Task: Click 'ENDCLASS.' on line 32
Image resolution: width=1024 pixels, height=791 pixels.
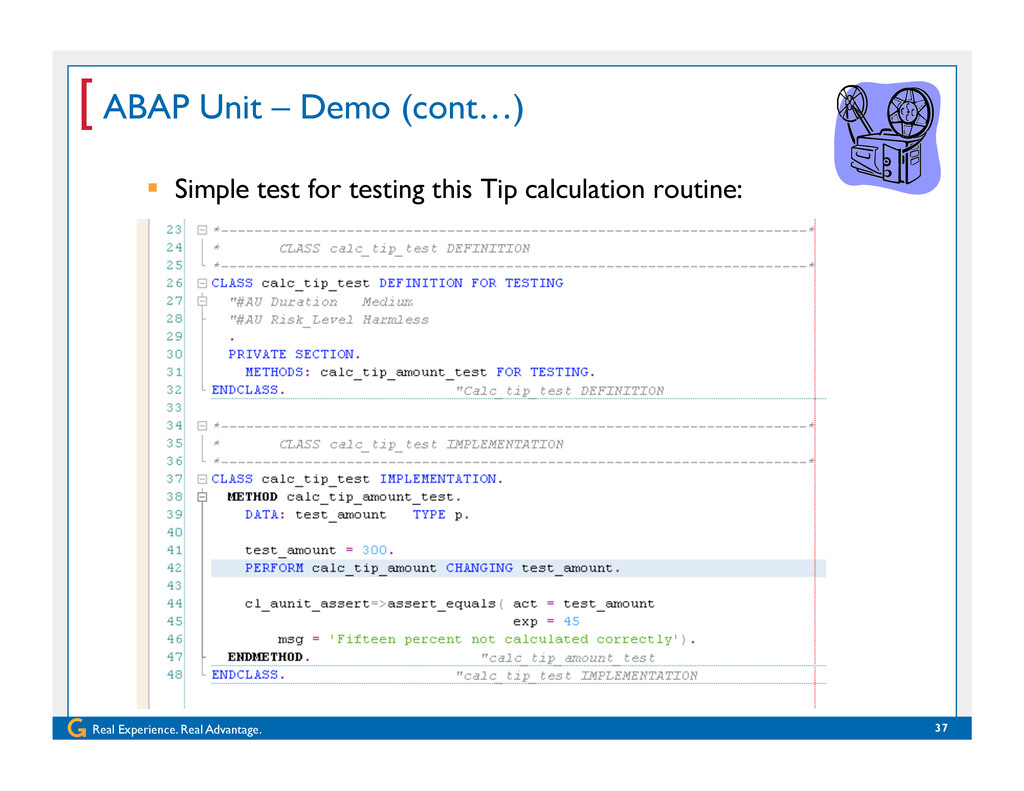Action: tap(248, 390)
